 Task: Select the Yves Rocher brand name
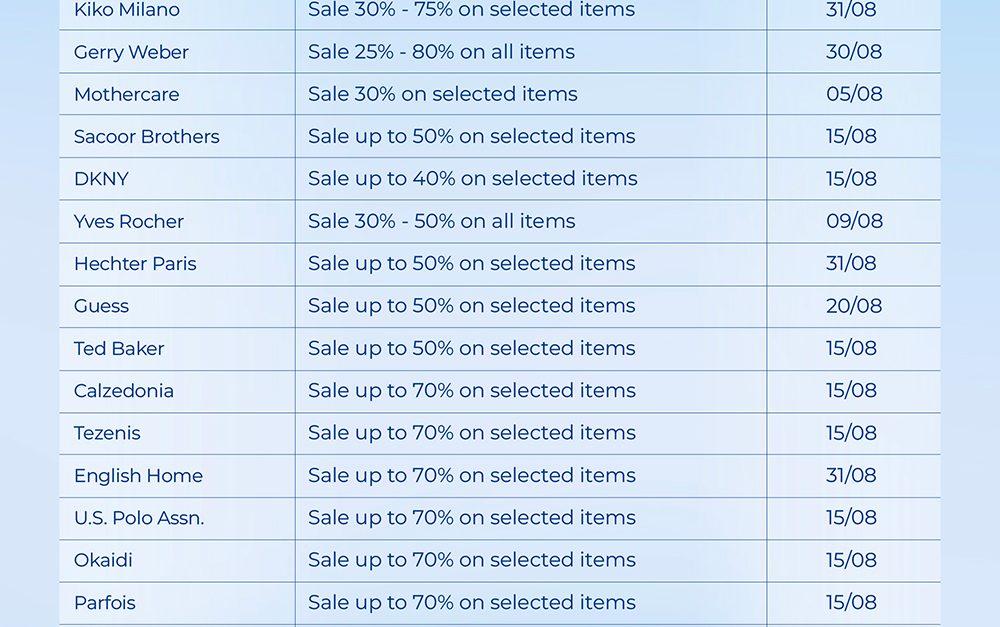coord(129,221)
